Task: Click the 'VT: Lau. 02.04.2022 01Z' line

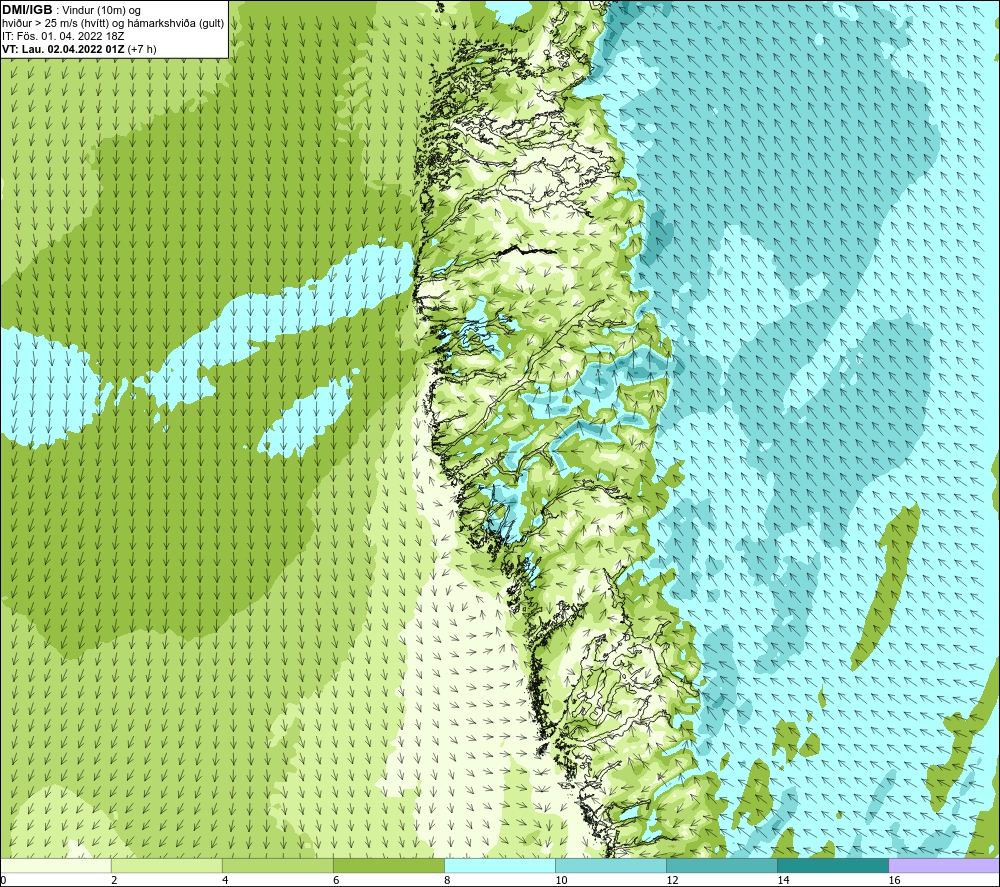Action: click(63, 49)
